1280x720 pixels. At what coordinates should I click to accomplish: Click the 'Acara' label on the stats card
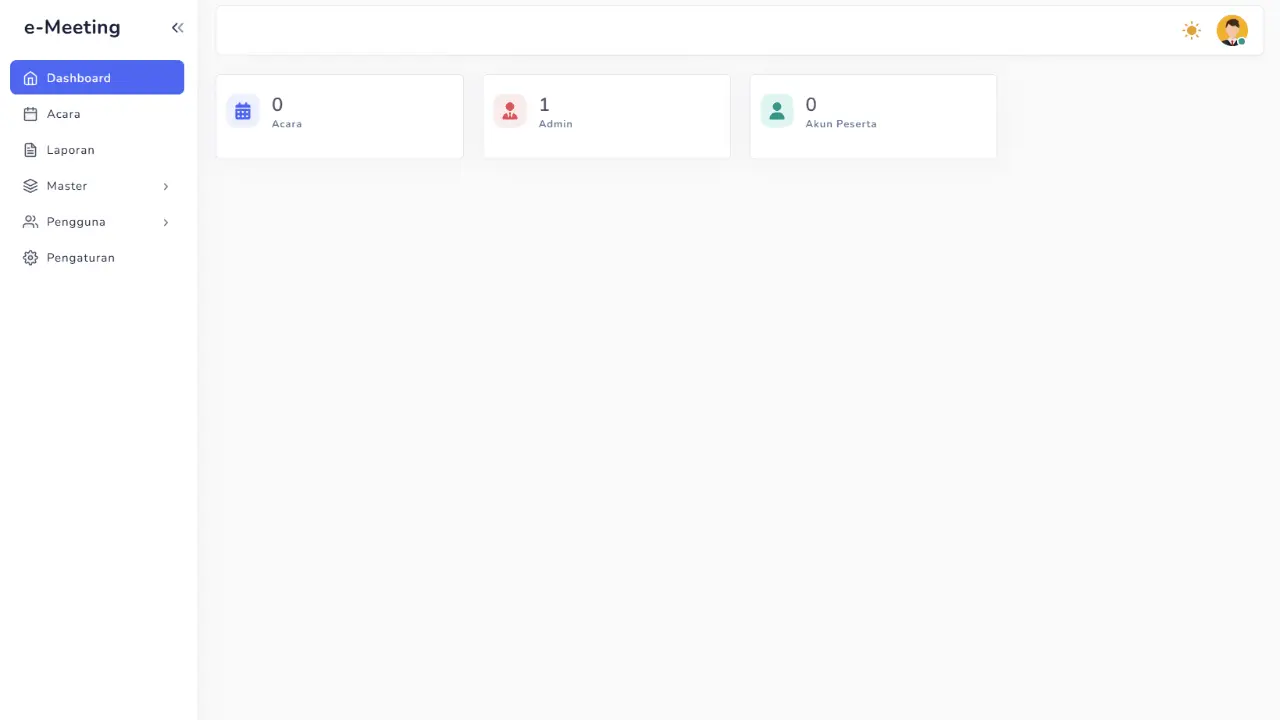(x=287, y=124)
